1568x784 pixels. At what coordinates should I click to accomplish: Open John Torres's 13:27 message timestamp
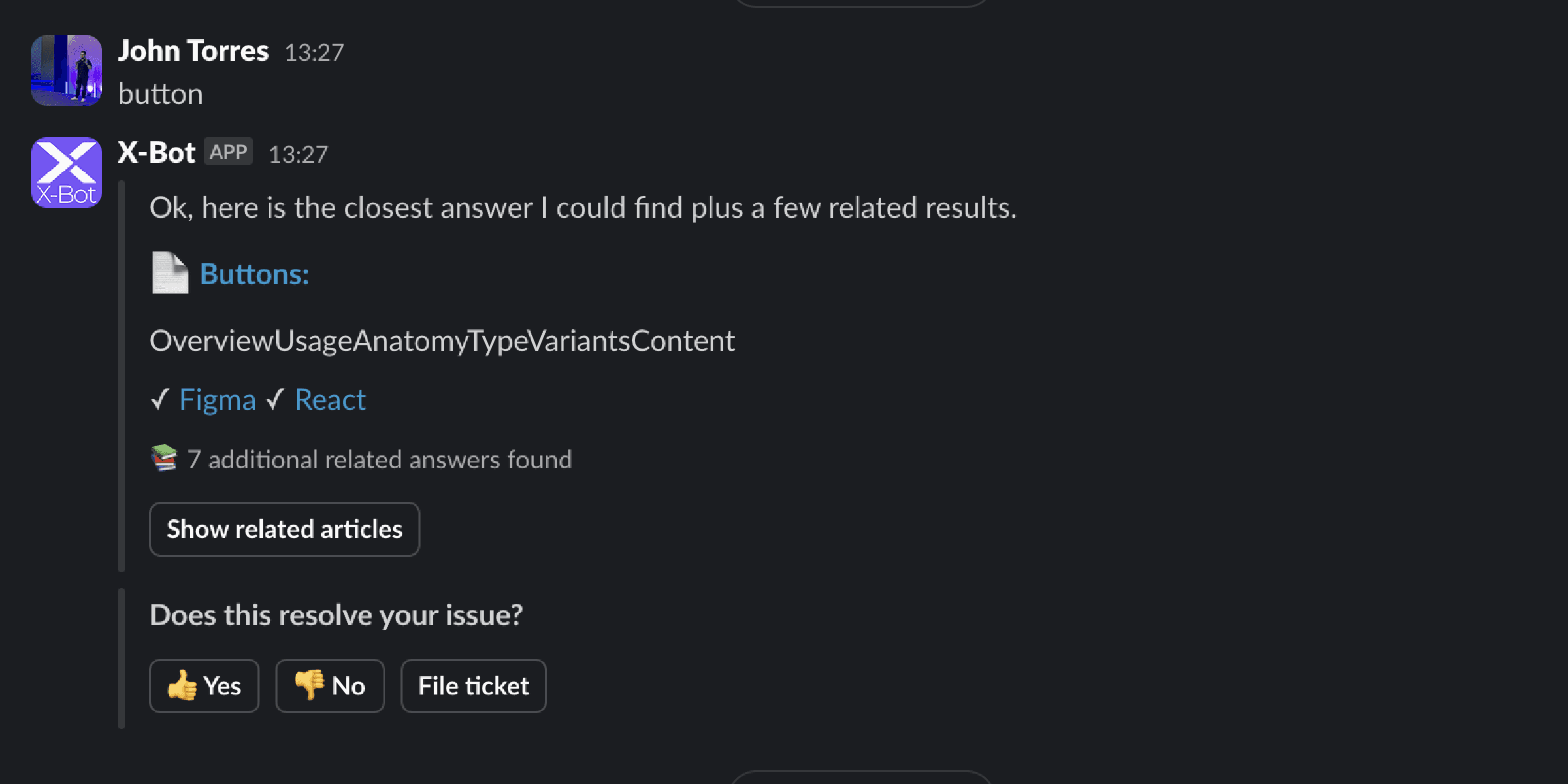tap(314, 52)
